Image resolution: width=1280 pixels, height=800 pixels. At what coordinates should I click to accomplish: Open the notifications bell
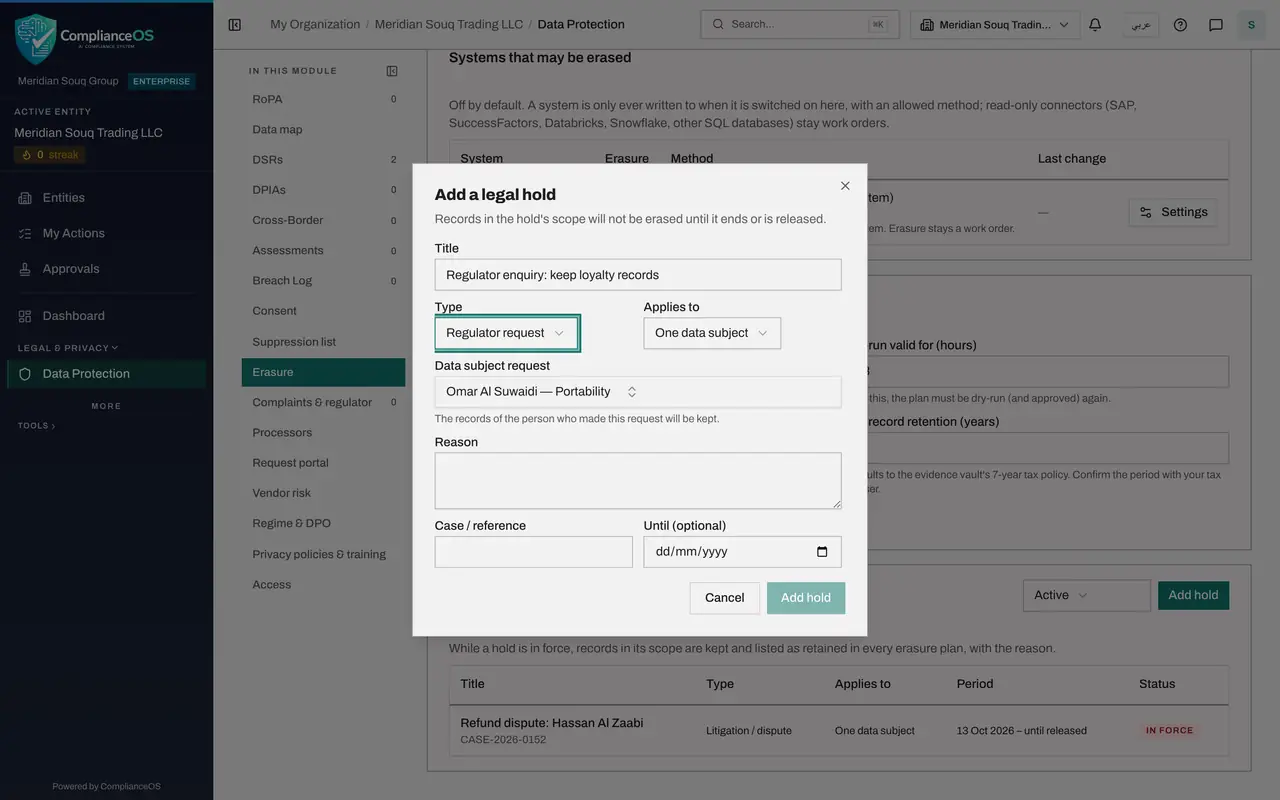click(1095, 25)
